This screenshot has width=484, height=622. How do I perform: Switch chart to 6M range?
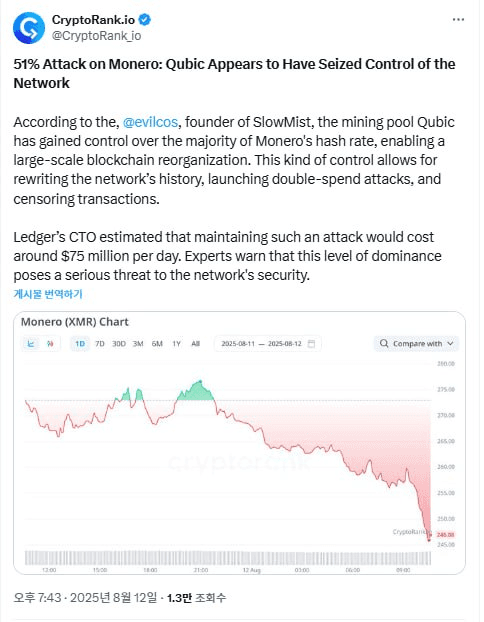pyautogui.click(x=157, y=344)
